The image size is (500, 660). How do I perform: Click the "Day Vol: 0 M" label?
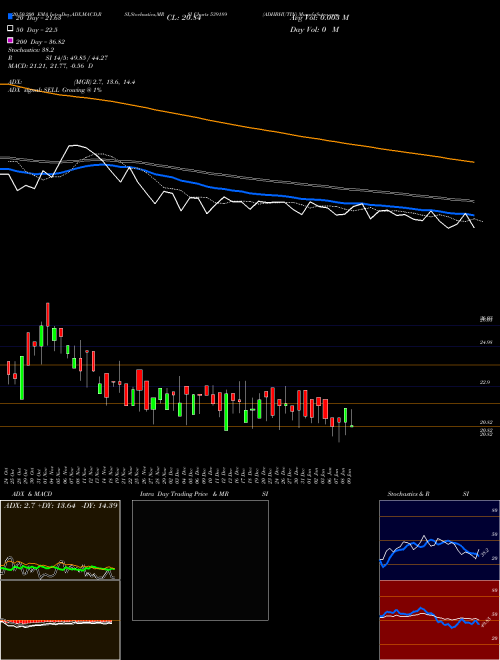coord(314,29)
